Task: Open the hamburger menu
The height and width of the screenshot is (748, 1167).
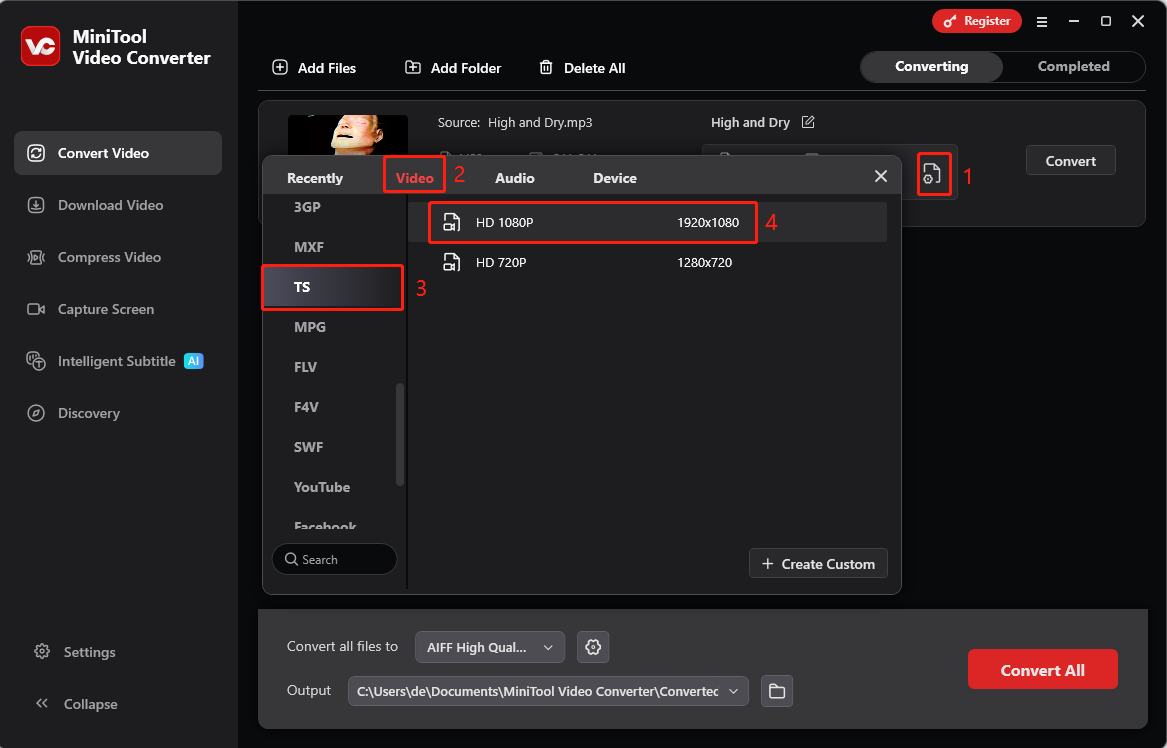Action: (1042, 20)
